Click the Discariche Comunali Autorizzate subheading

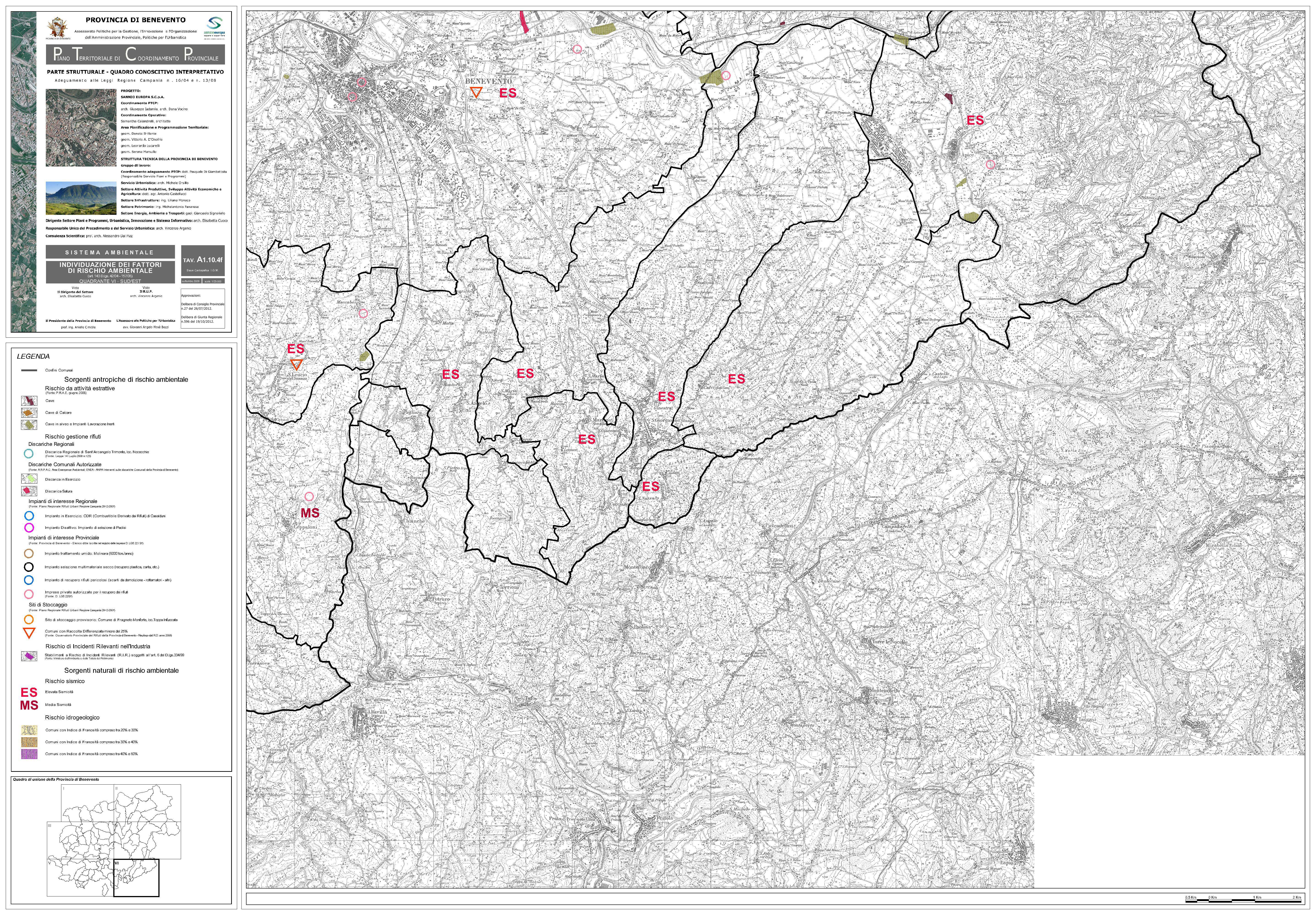(65, 465)
